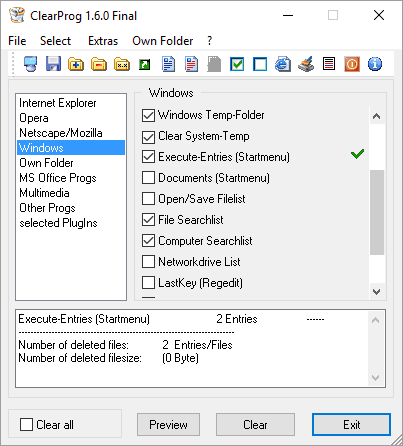Click the red-lined document icon
The image size is (403, 446).
pos(191,64)
